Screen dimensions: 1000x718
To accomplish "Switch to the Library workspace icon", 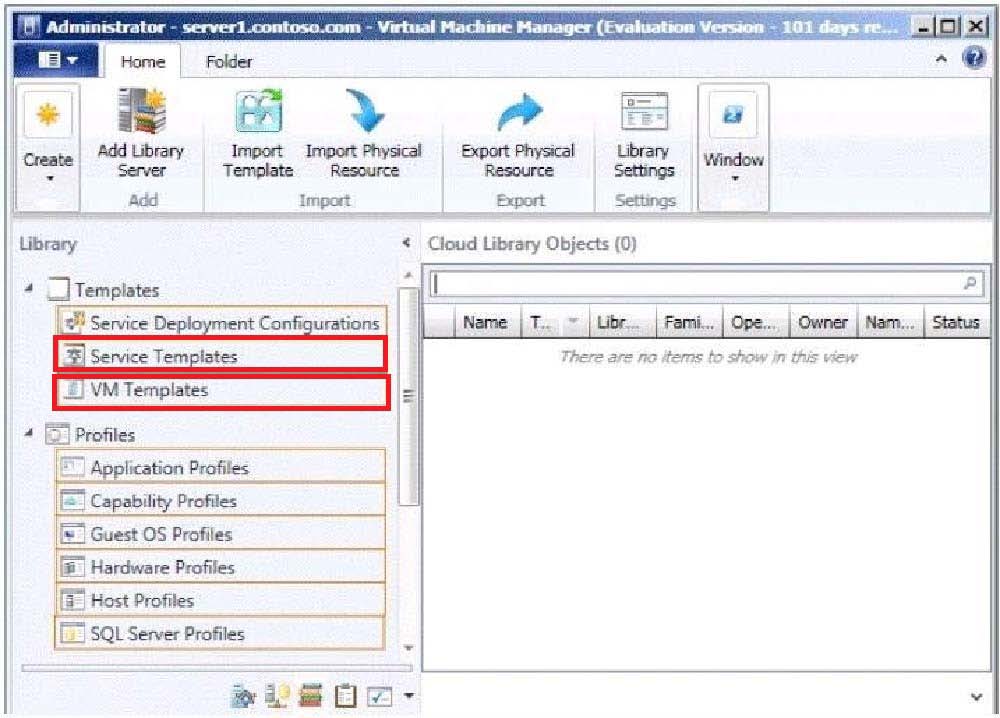I will pyautogui.click(x=311, y=696).
